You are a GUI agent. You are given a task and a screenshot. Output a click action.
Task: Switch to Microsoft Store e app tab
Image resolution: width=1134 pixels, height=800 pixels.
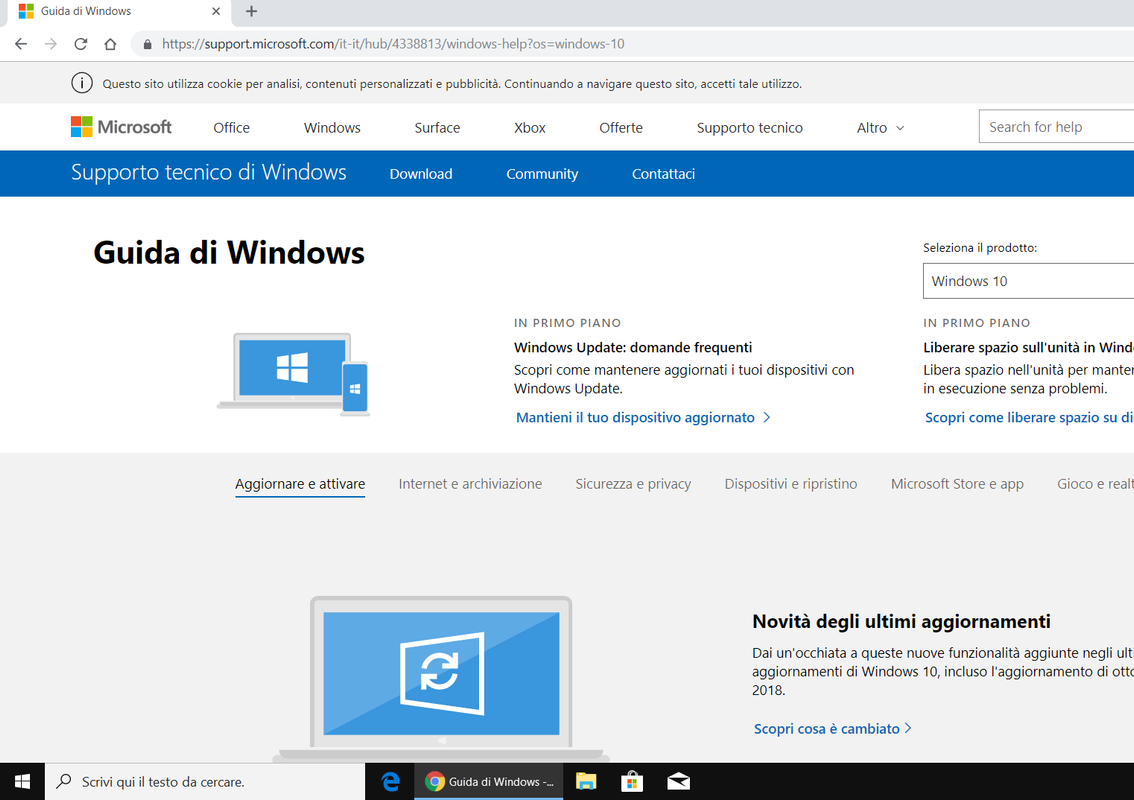(957, 484)
